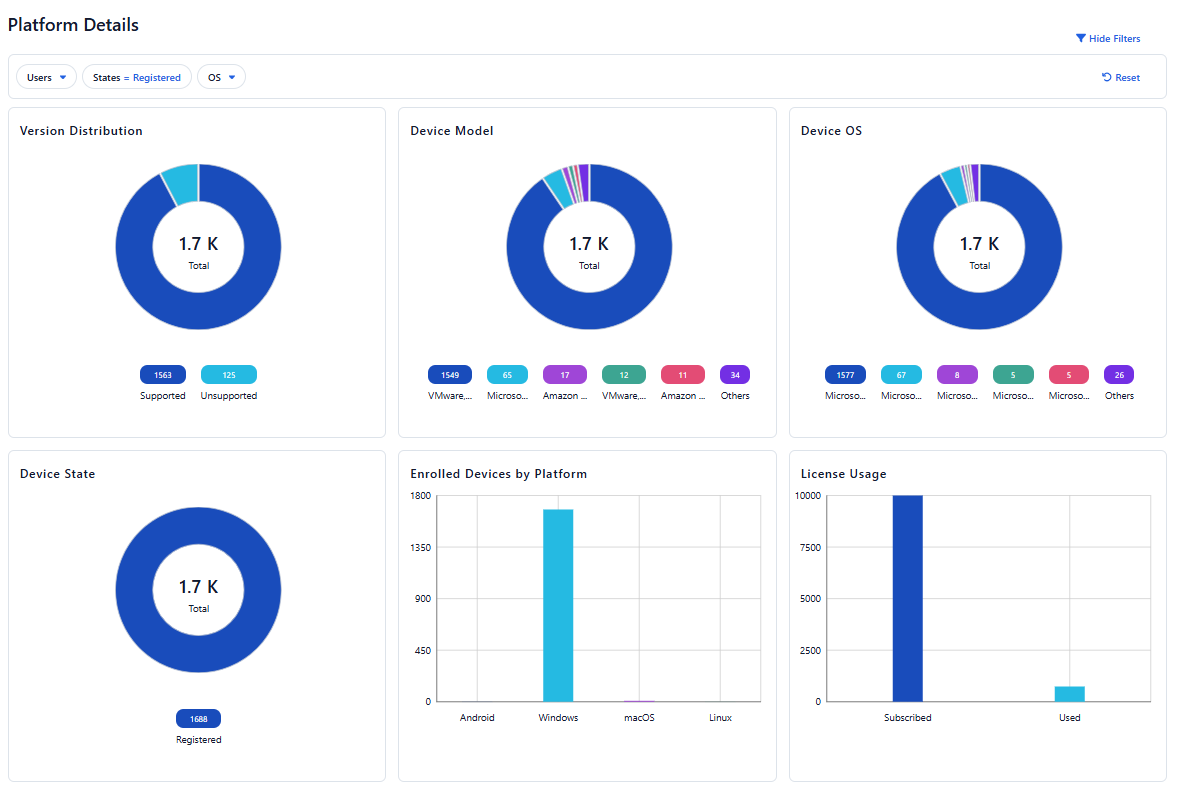1177x790 pixels.
Task: Toggle the Others badge showing 26
Action: point(1119,375)
